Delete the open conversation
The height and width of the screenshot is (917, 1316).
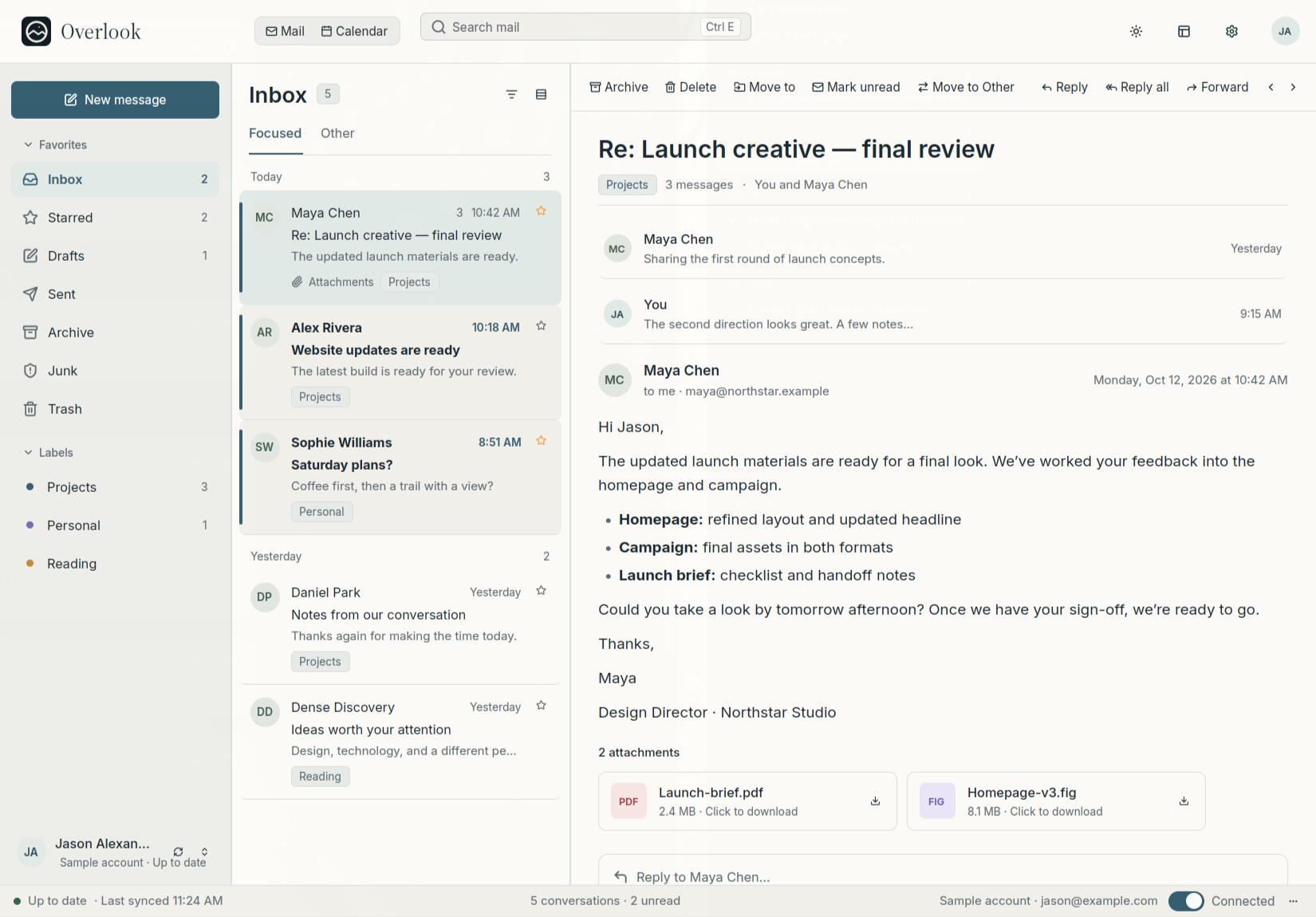tap(691, 87)
